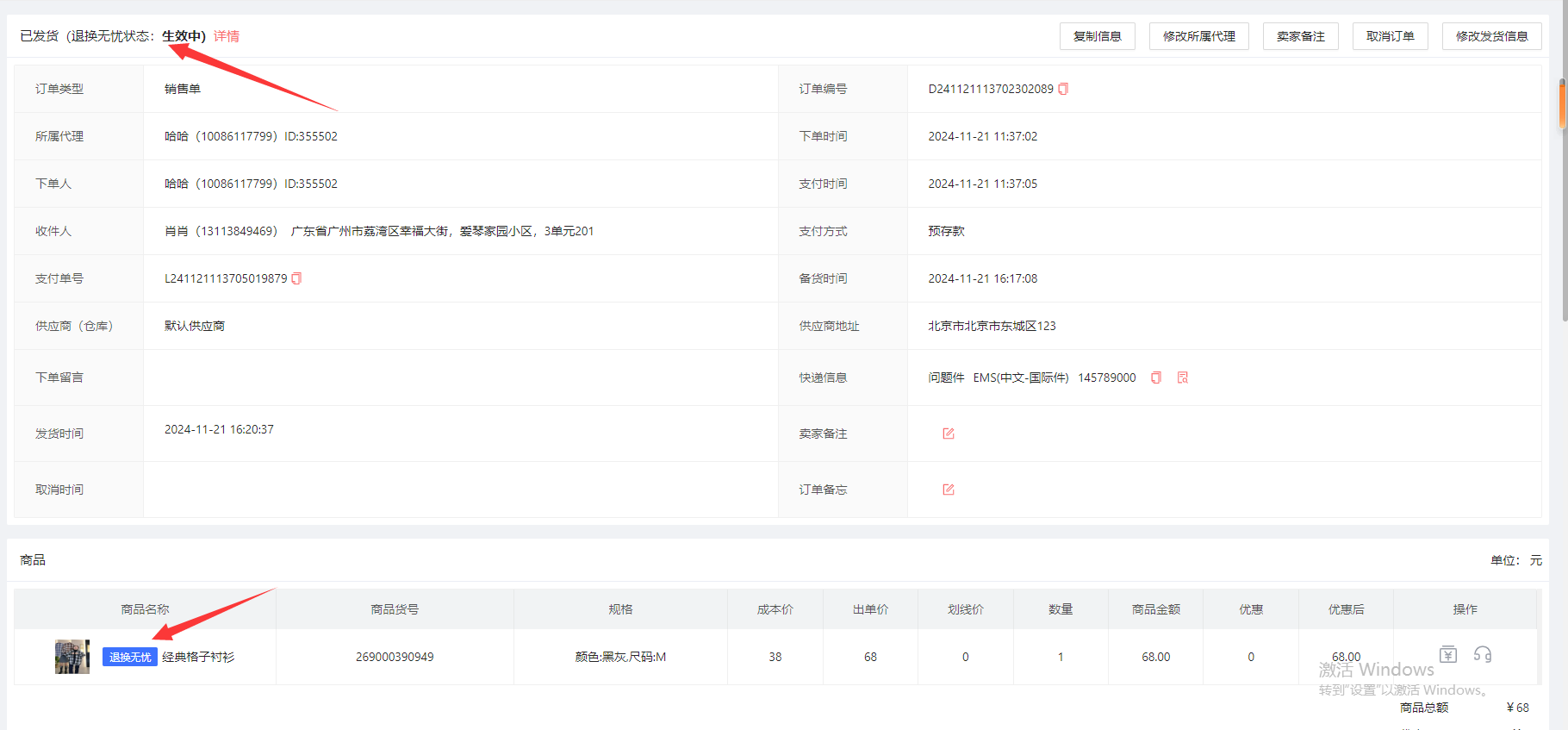The width and height of the screenshot is (1568, 730).
Task: Click the customer service headset icon
Action: pyautogui.click(x=1483, y=654)
